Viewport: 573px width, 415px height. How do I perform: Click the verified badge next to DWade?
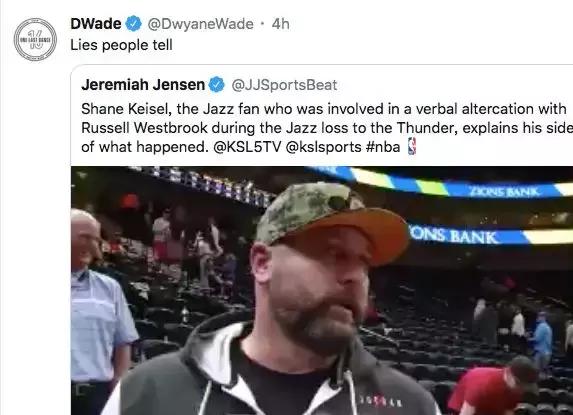134,24
